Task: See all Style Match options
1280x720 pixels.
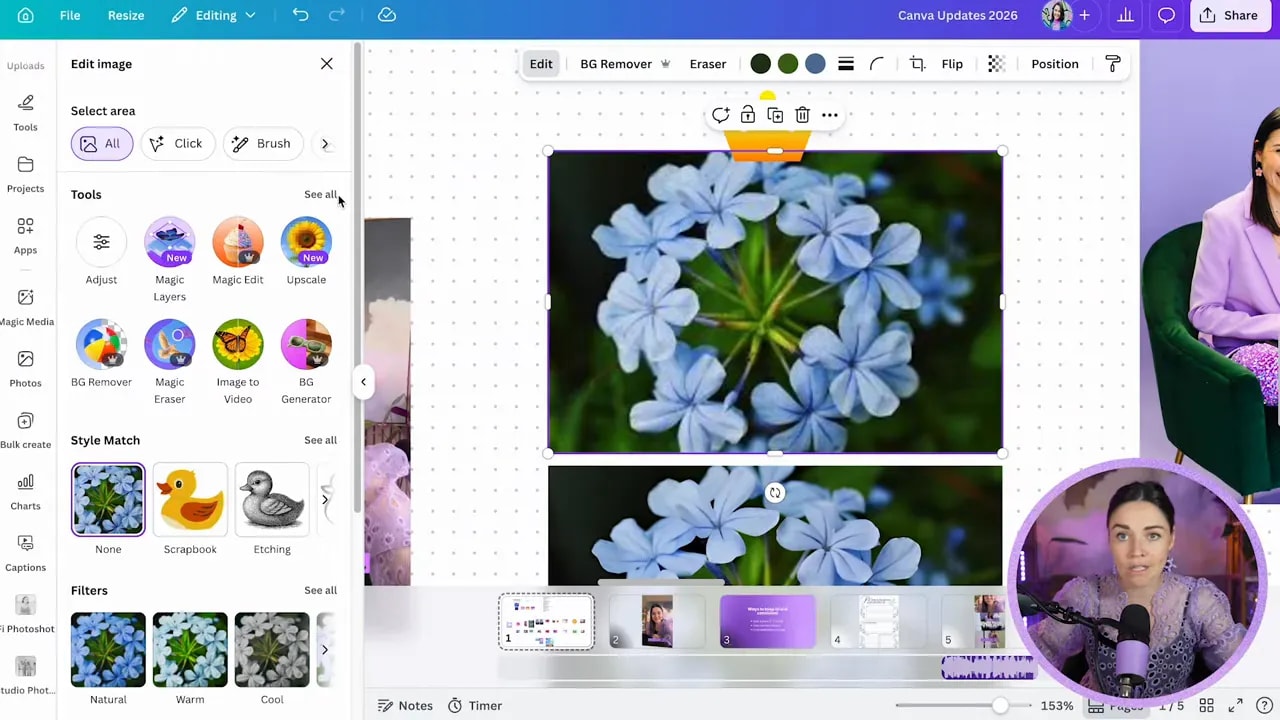Action: pos(320,440)
